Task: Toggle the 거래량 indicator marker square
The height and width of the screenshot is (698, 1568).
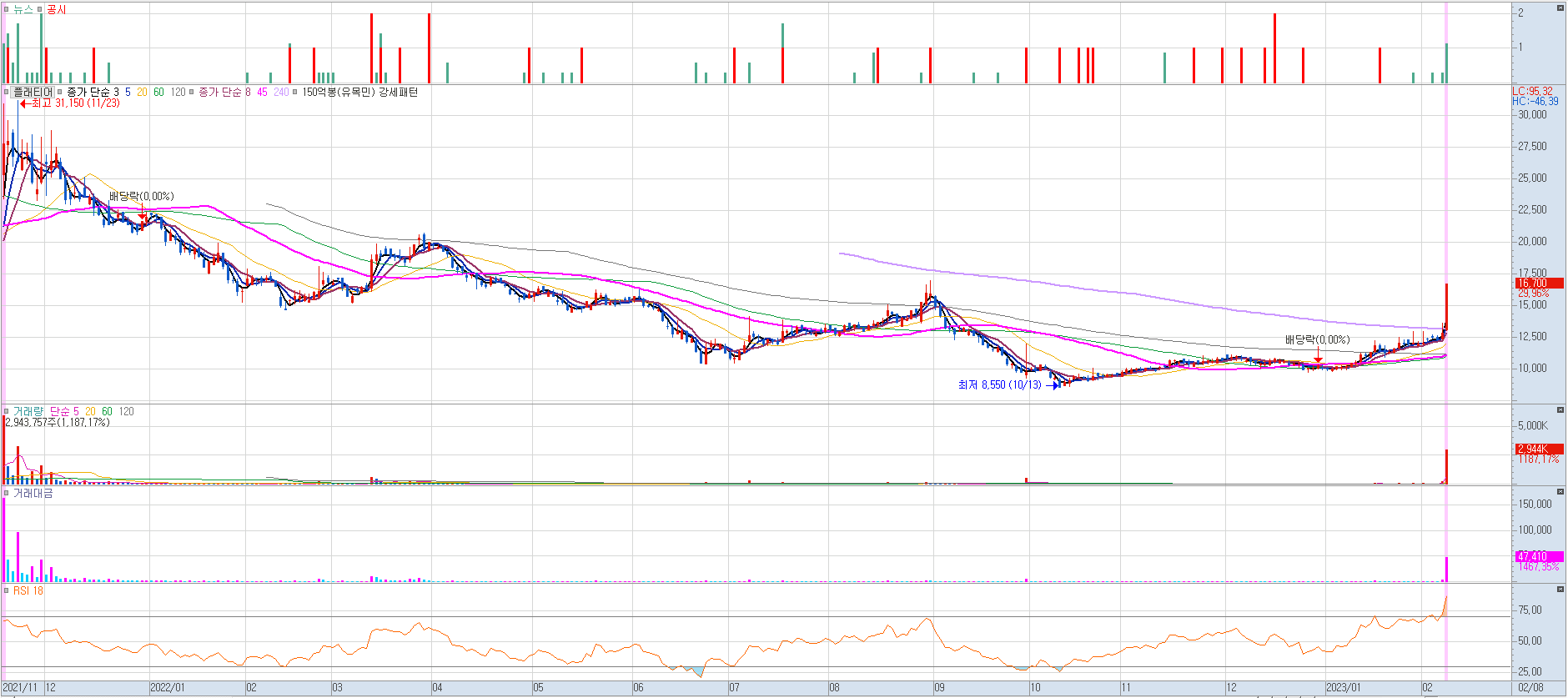Action: pos(7,411)
